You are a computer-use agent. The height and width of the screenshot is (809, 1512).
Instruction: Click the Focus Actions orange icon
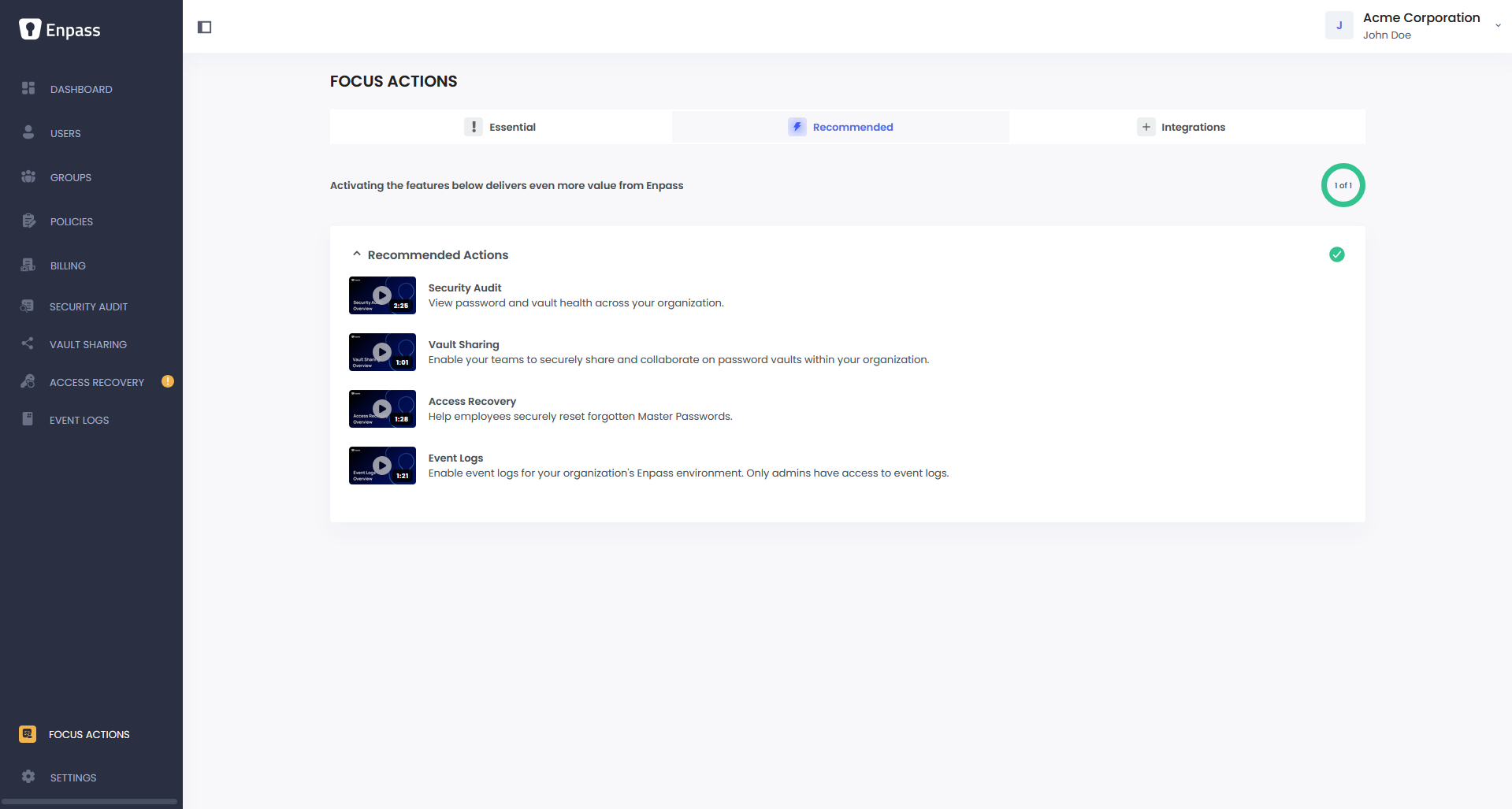click(28, 734)
